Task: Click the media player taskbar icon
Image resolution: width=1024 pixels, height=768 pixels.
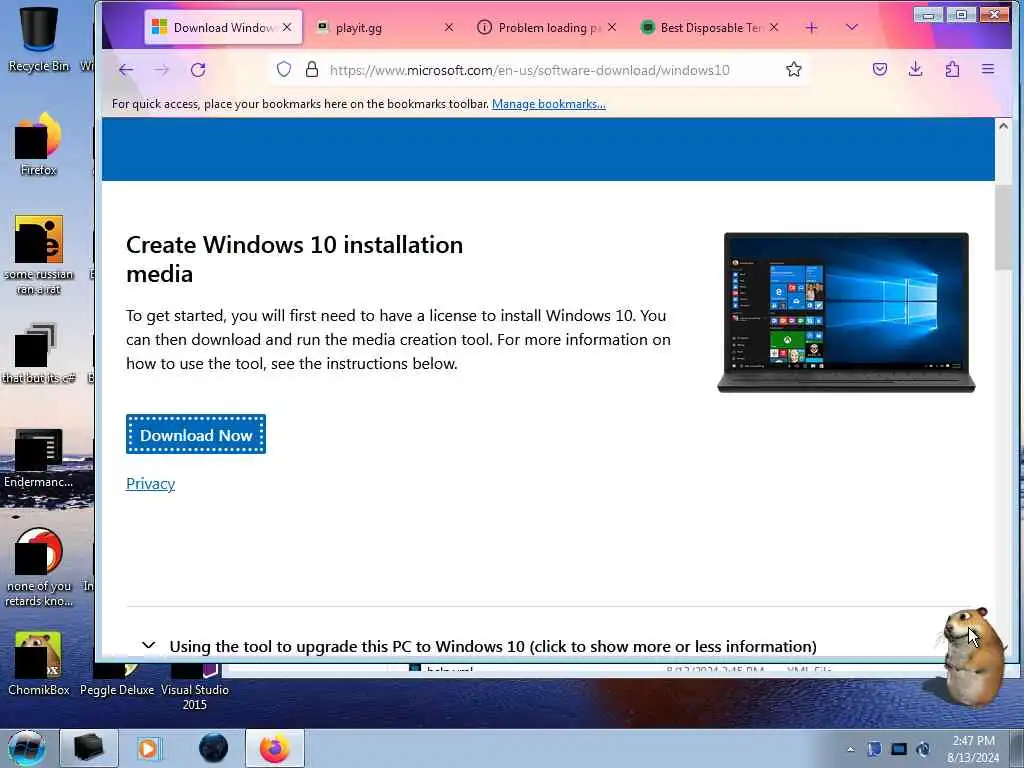Action: [x=149, y=748]
